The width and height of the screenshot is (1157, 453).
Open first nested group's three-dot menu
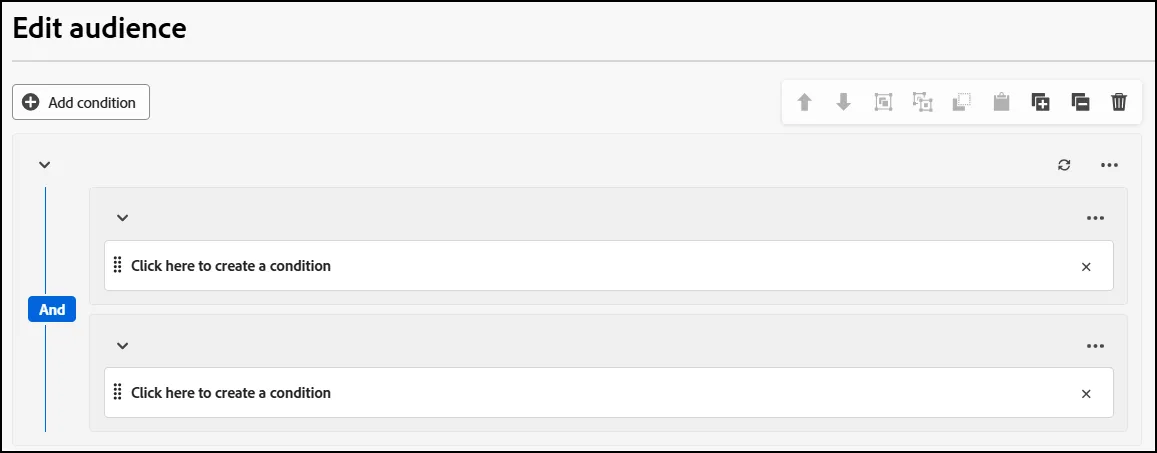click(1096, 218)
